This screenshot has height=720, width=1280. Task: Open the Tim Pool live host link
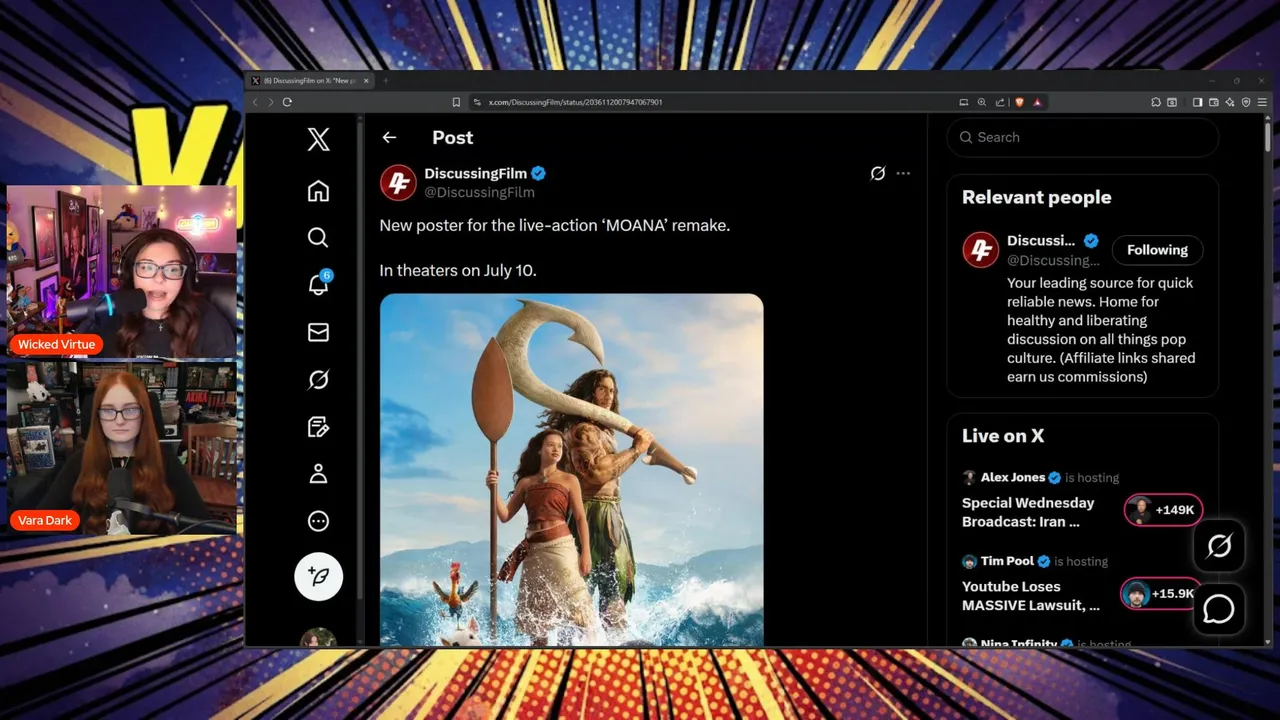pos(1005,561)
